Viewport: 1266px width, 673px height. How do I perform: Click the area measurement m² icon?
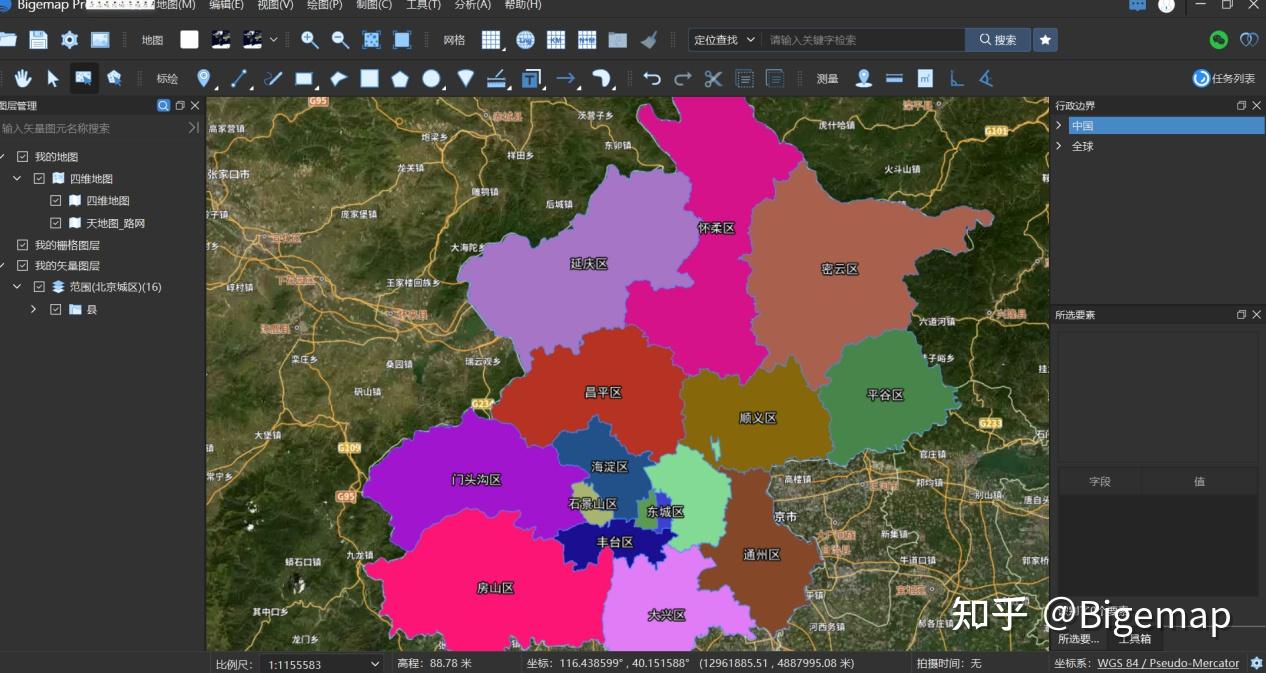pyautogui.click(x=925, y=78)
